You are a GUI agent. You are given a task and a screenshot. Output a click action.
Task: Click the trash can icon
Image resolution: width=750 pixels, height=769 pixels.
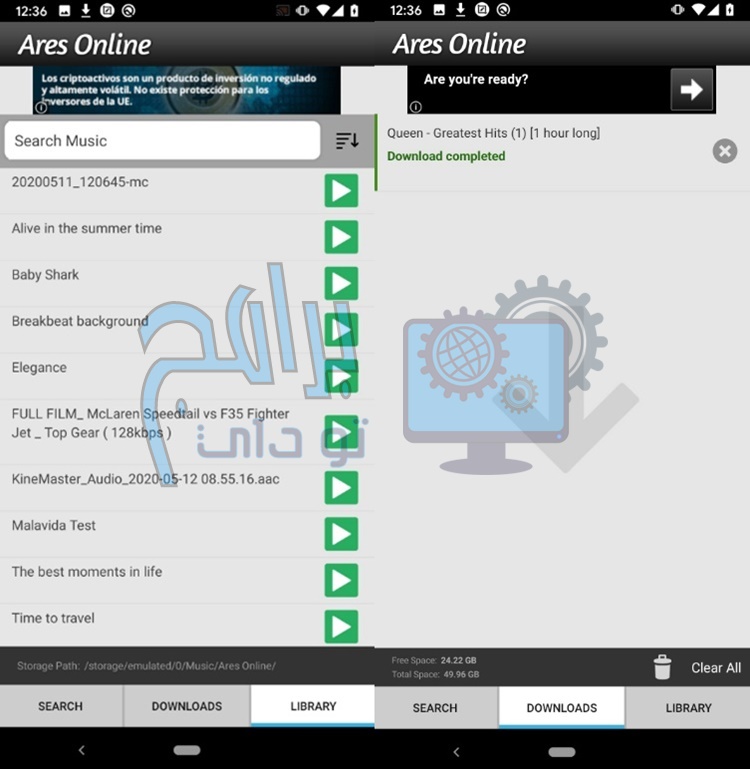pos(662,667)
